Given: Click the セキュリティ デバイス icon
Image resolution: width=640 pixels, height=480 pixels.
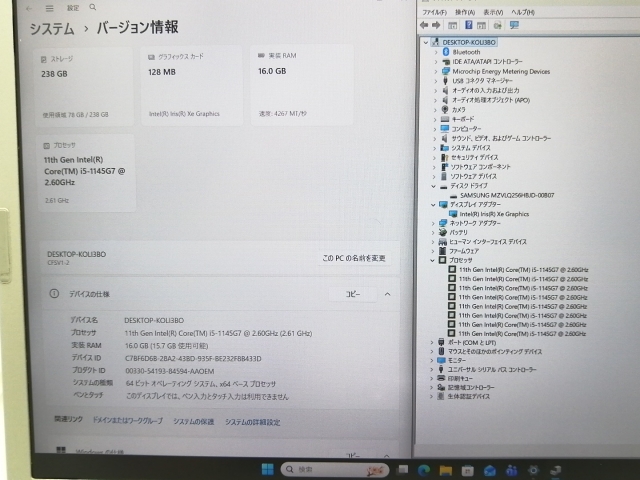Looking at the screenshot, I should tap(444, 157).
